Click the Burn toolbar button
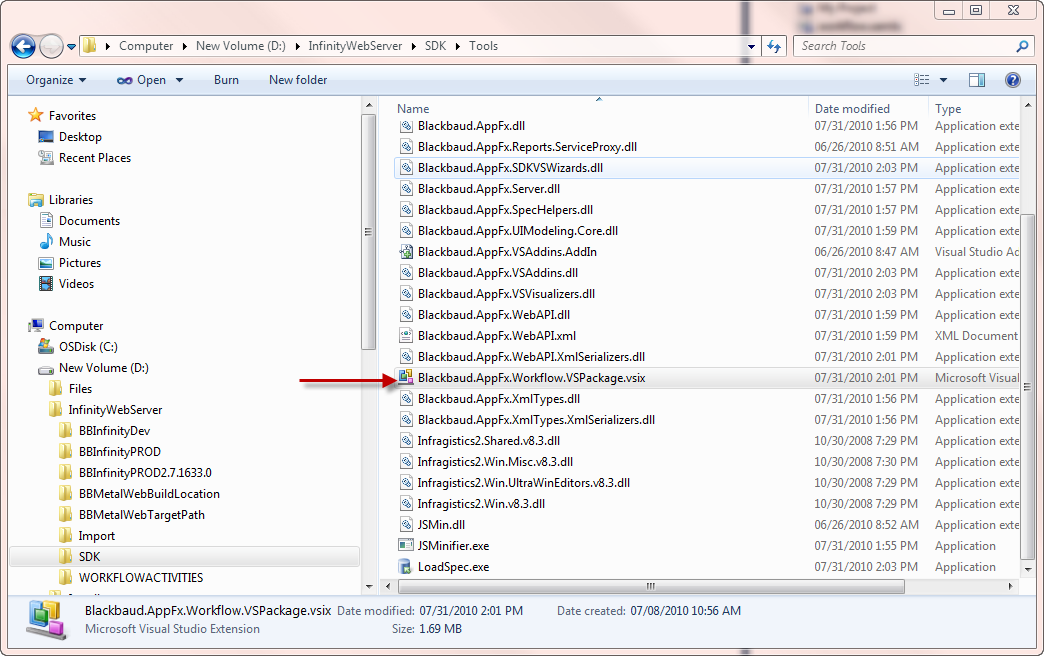The width and height of the screenshot is (1044, 656). pos(226,80)
